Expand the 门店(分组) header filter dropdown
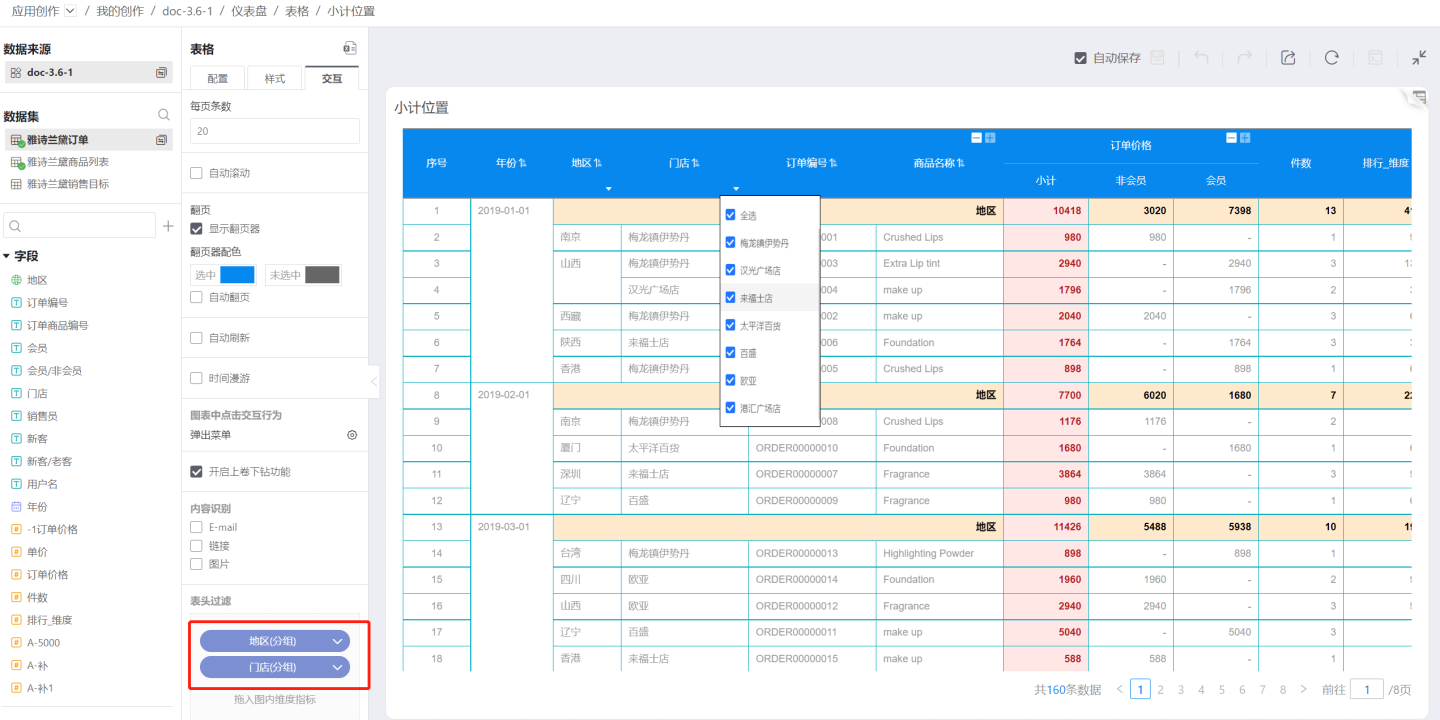 [x=338, y=667]
